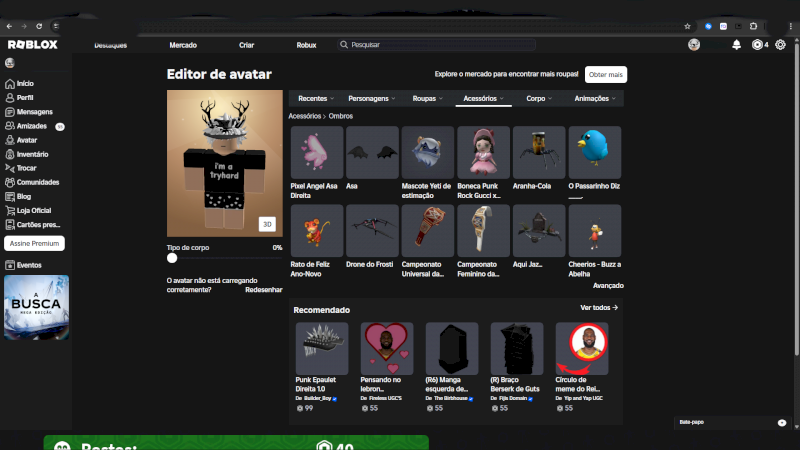This screenshot has height=450, width=800.
Task: Open Cartões presente in sidebar
Action: coord(33,224)
